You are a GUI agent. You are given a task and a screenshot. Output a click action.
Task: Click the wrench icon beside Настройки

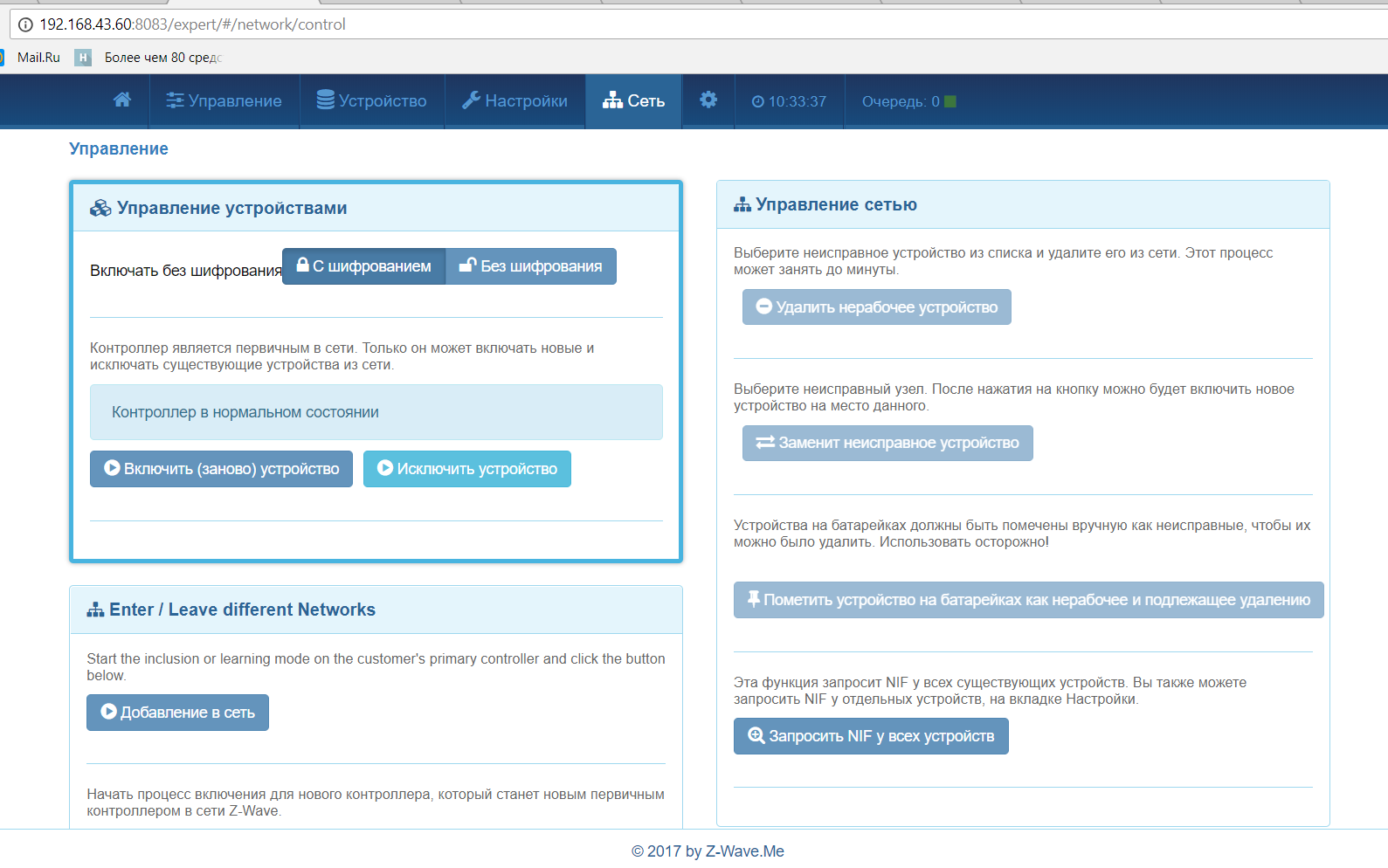point(472,100)
